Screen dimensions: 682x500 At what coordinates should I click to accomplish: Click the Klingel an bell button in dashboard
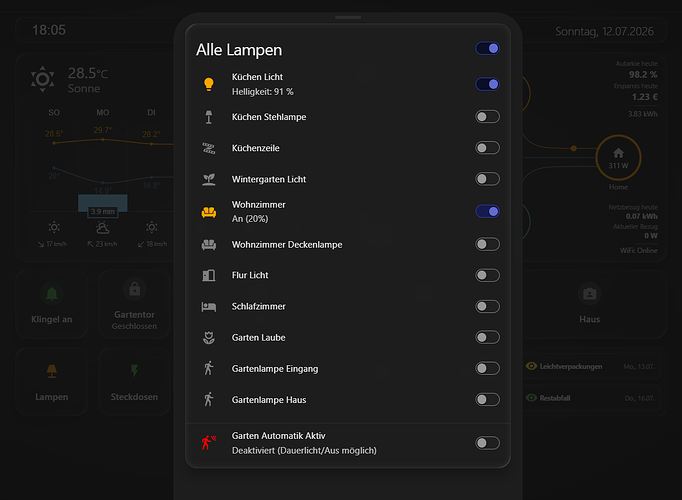[x=52, y=304]
